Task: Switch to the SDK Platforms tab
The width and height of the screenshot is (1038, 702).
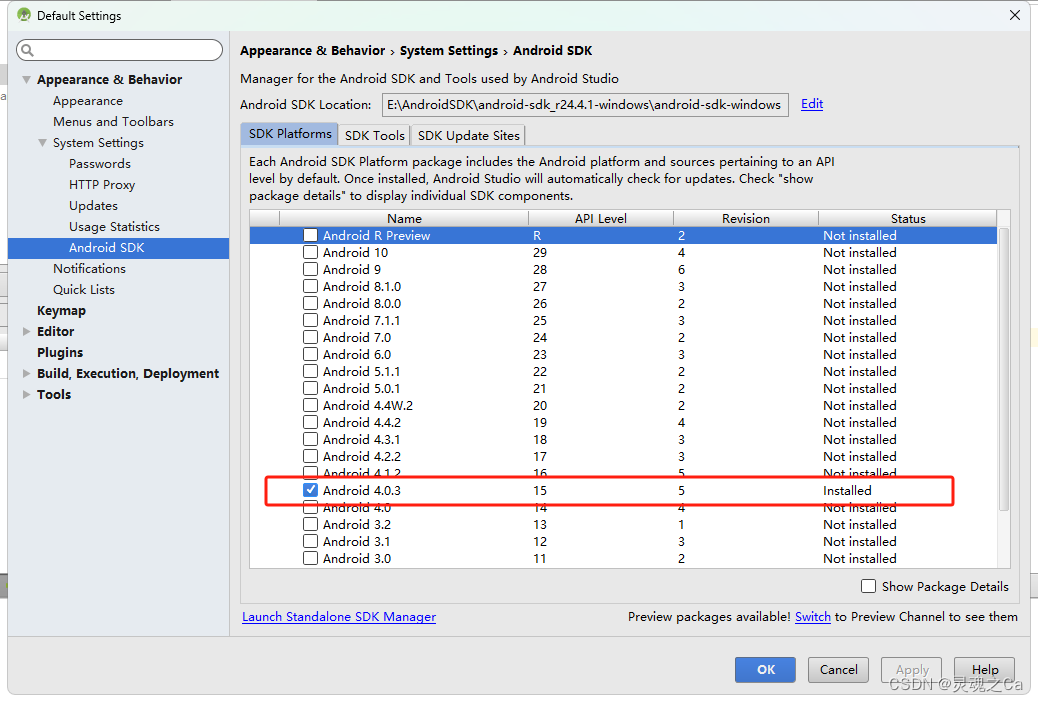Action: click(290, 134)
